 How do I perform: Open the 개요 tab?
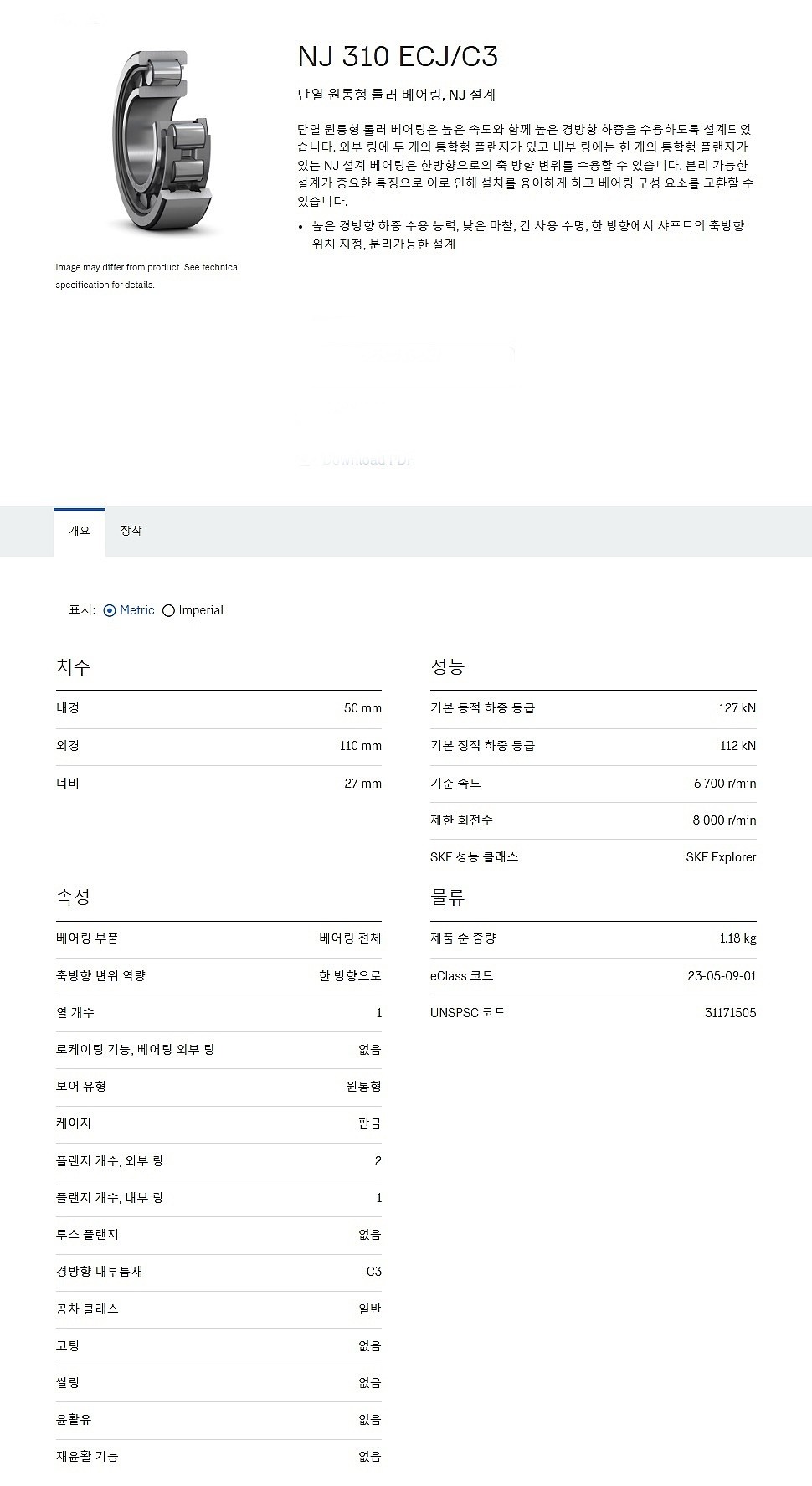(80, 532)
